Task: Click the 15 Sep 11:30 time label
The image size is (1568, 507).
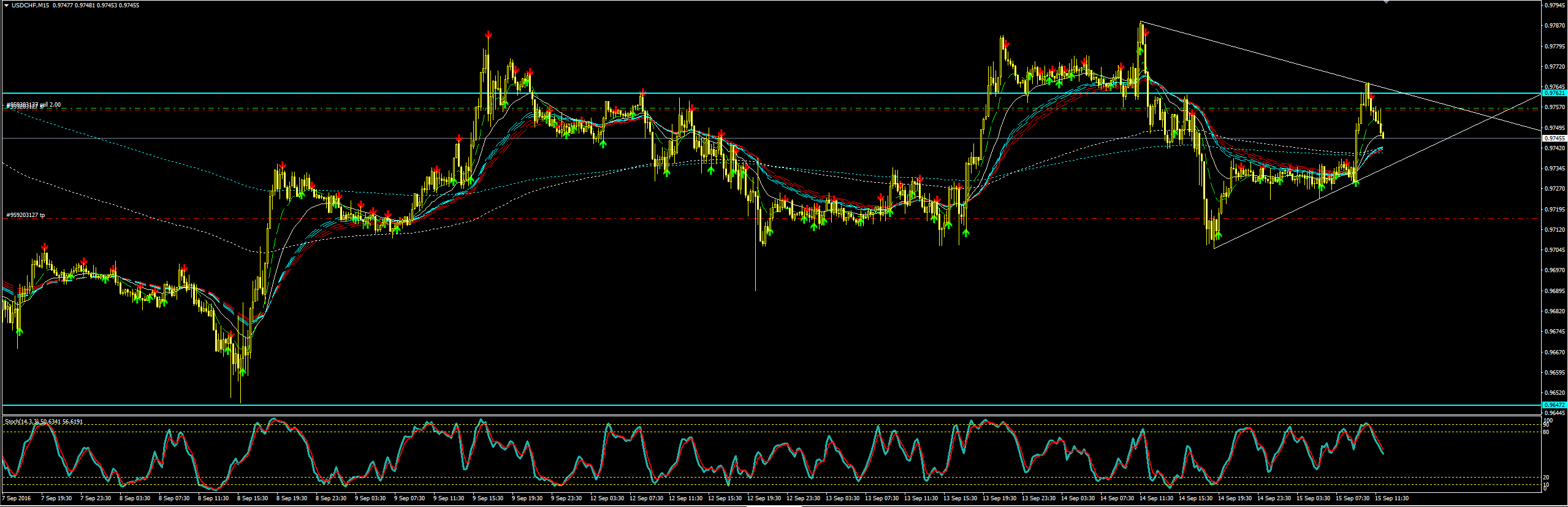Action: coord(1391,498)
